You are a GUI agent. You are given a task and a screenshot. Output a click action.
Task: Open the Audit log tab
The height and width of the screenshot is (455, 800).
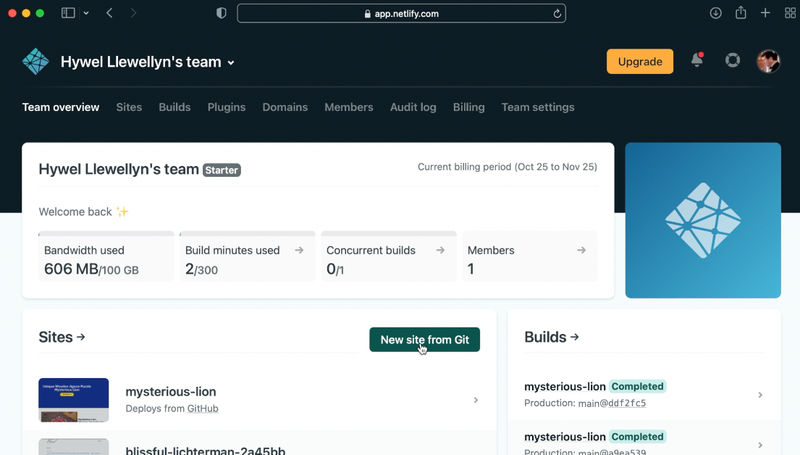(x=413, y=107)
